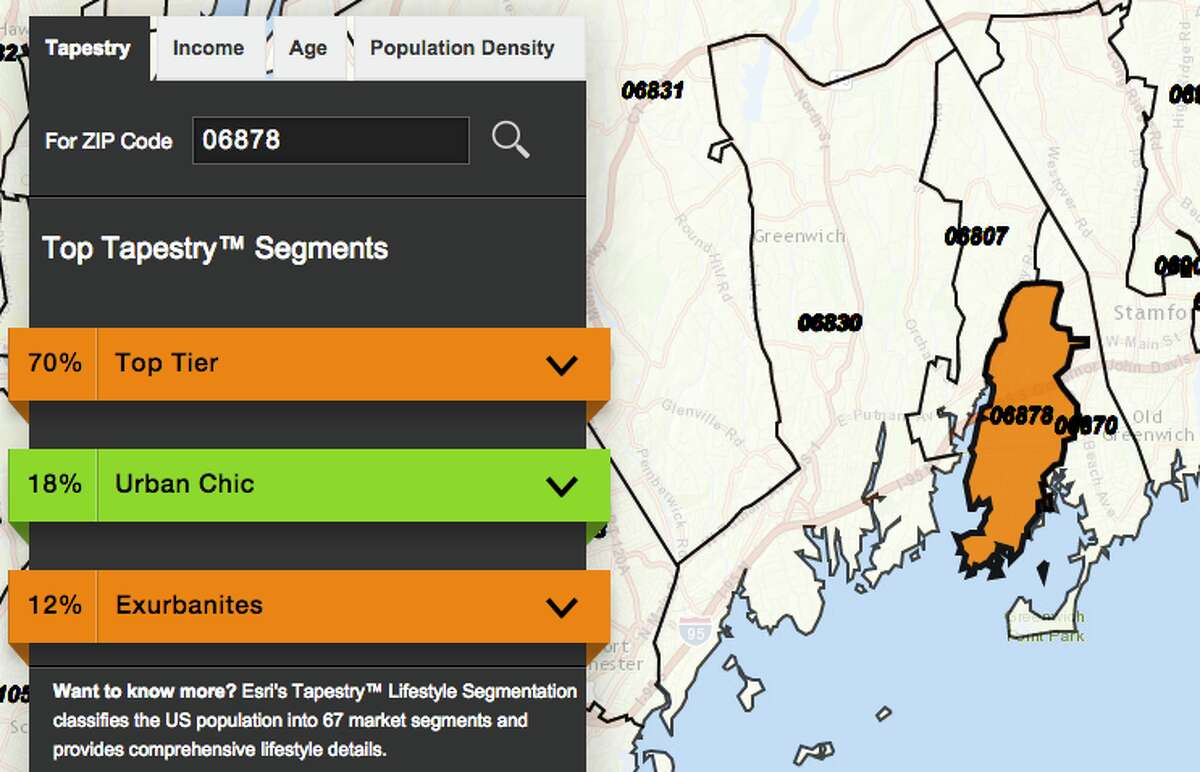Click the Top Tier segment bar
The image size is (1200, 772).
click(300, 363)
